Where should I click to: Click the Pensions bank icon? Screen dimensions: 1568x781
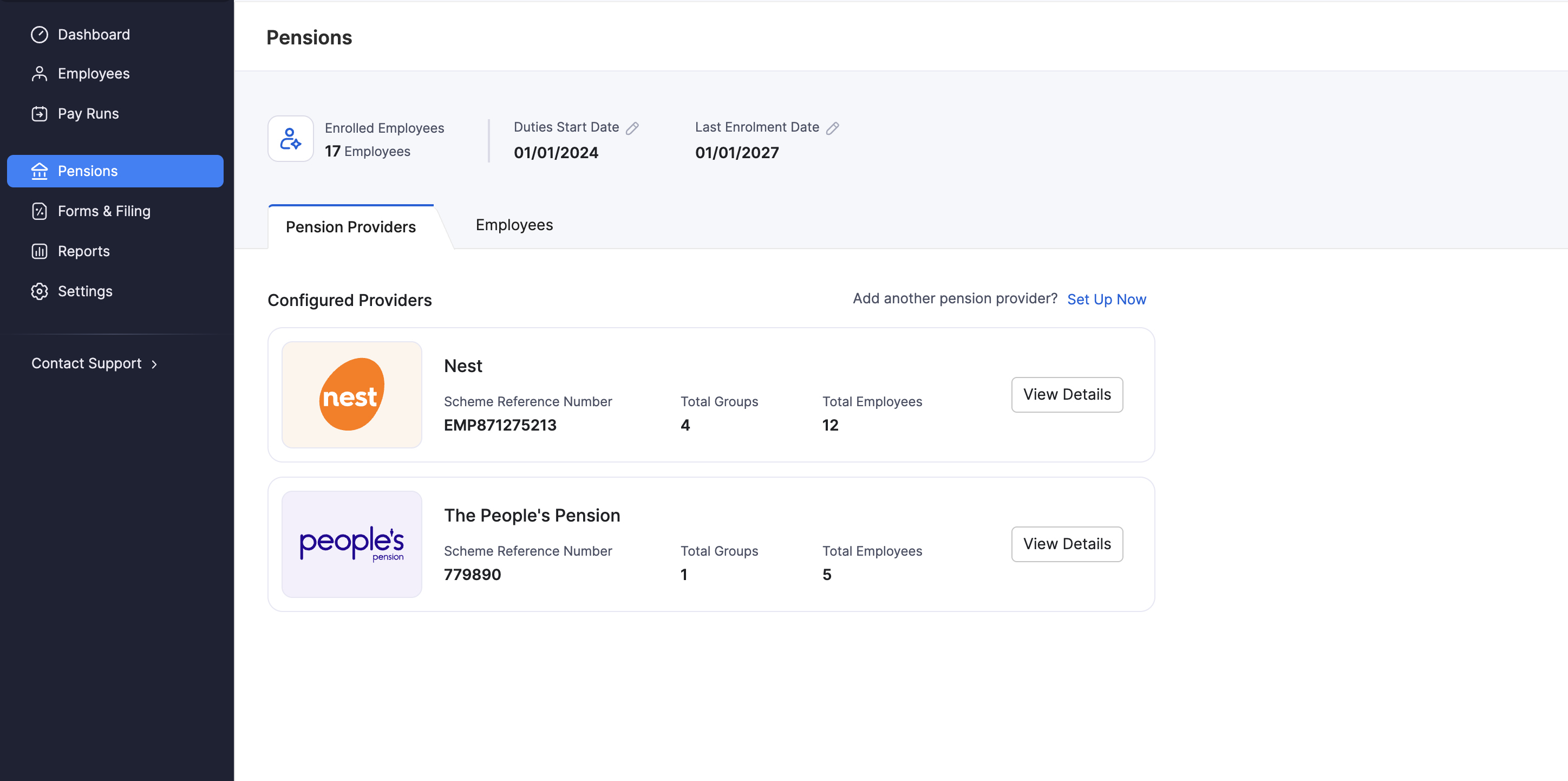click(x=40, y=171)
